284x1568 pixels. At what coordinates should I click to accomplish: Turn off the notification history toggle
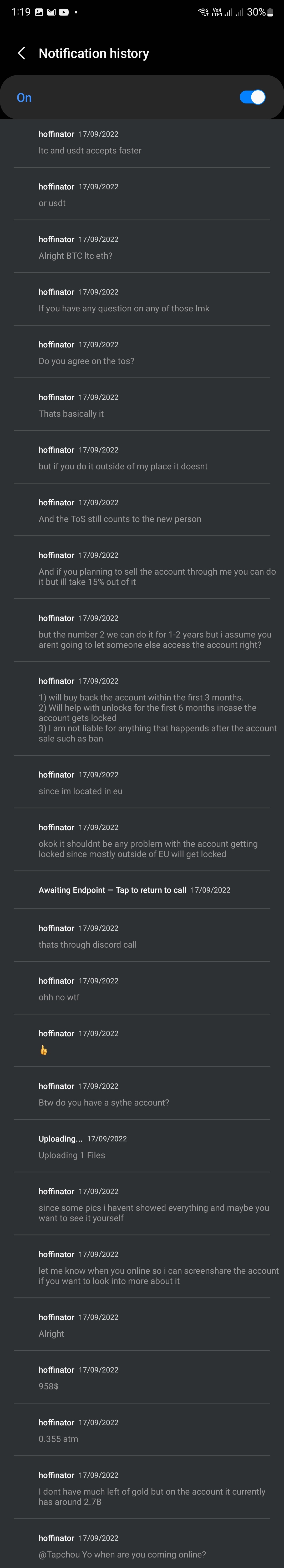(252, 97)
